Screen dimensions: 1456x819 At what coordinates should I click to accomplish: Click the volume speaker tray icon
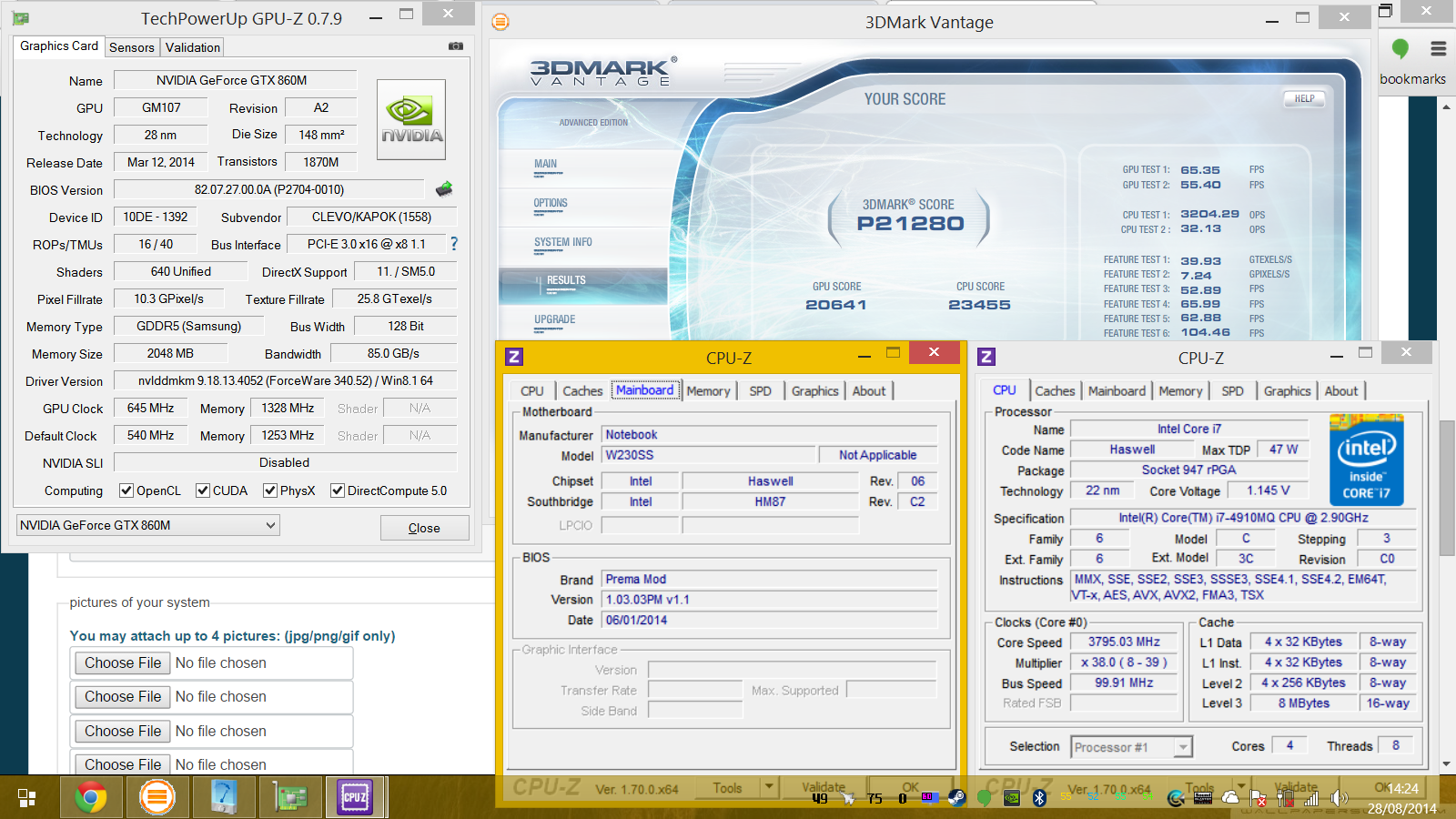1340,798
